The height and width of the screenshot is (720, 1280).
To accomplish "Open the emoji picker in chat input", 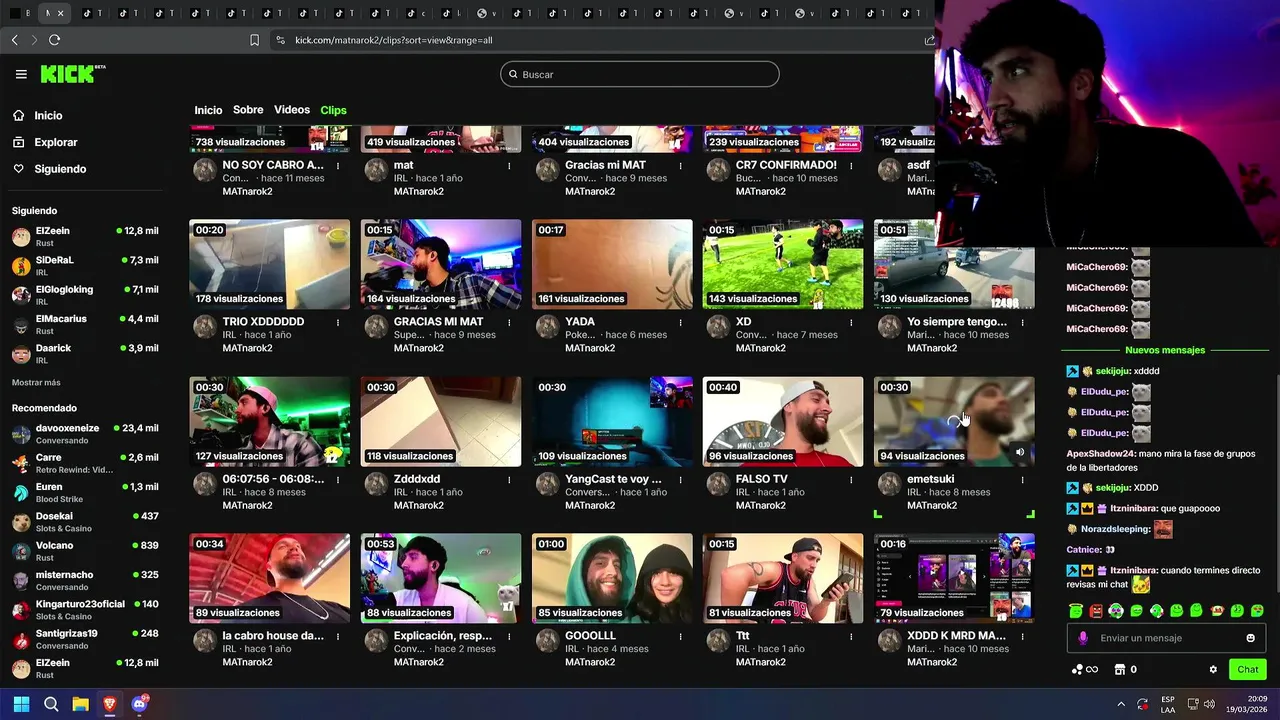I will (1250, 638).
